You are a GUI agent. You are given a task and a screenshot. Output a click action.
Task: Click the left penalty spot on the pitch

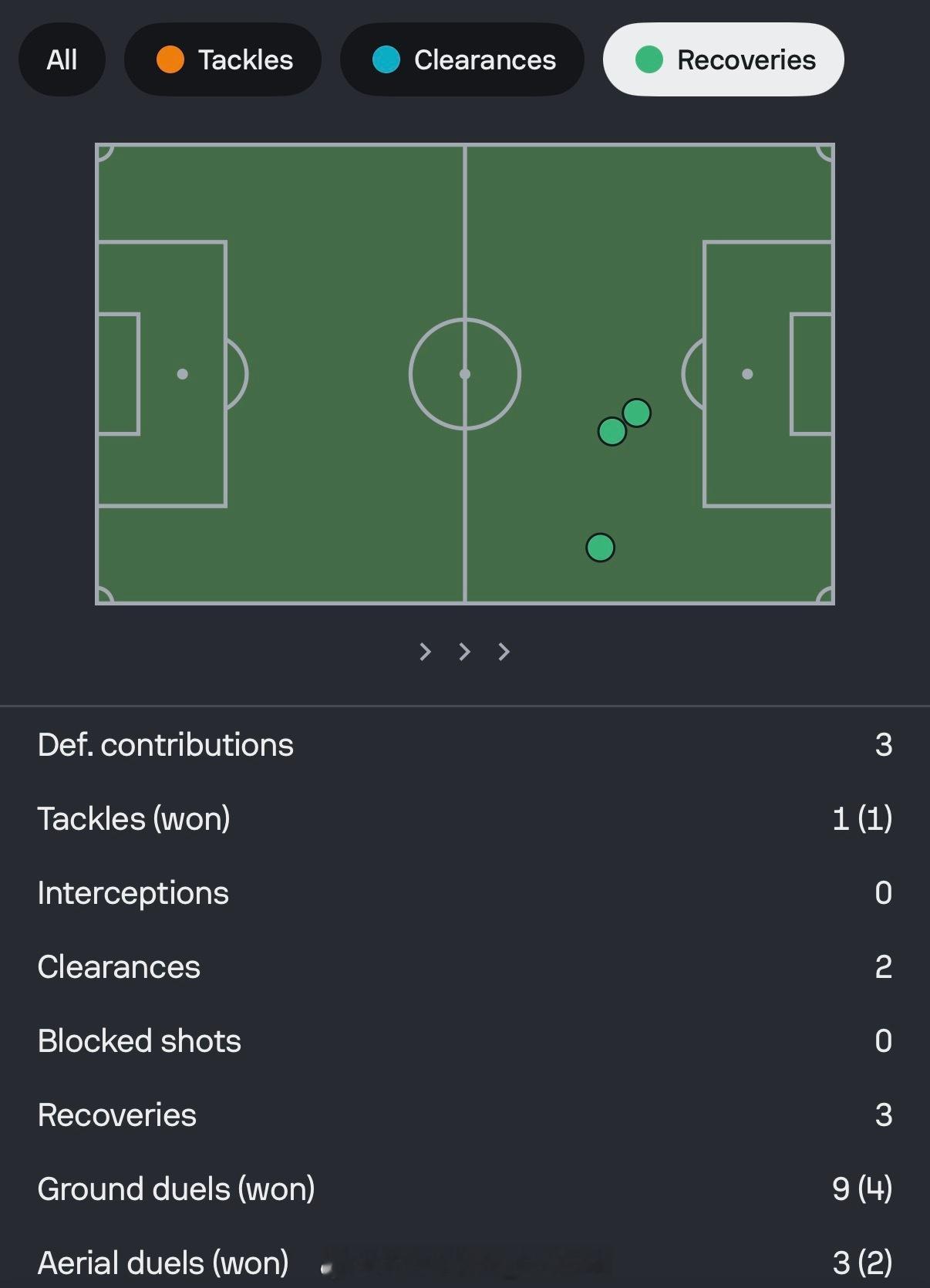pos(183,374)
